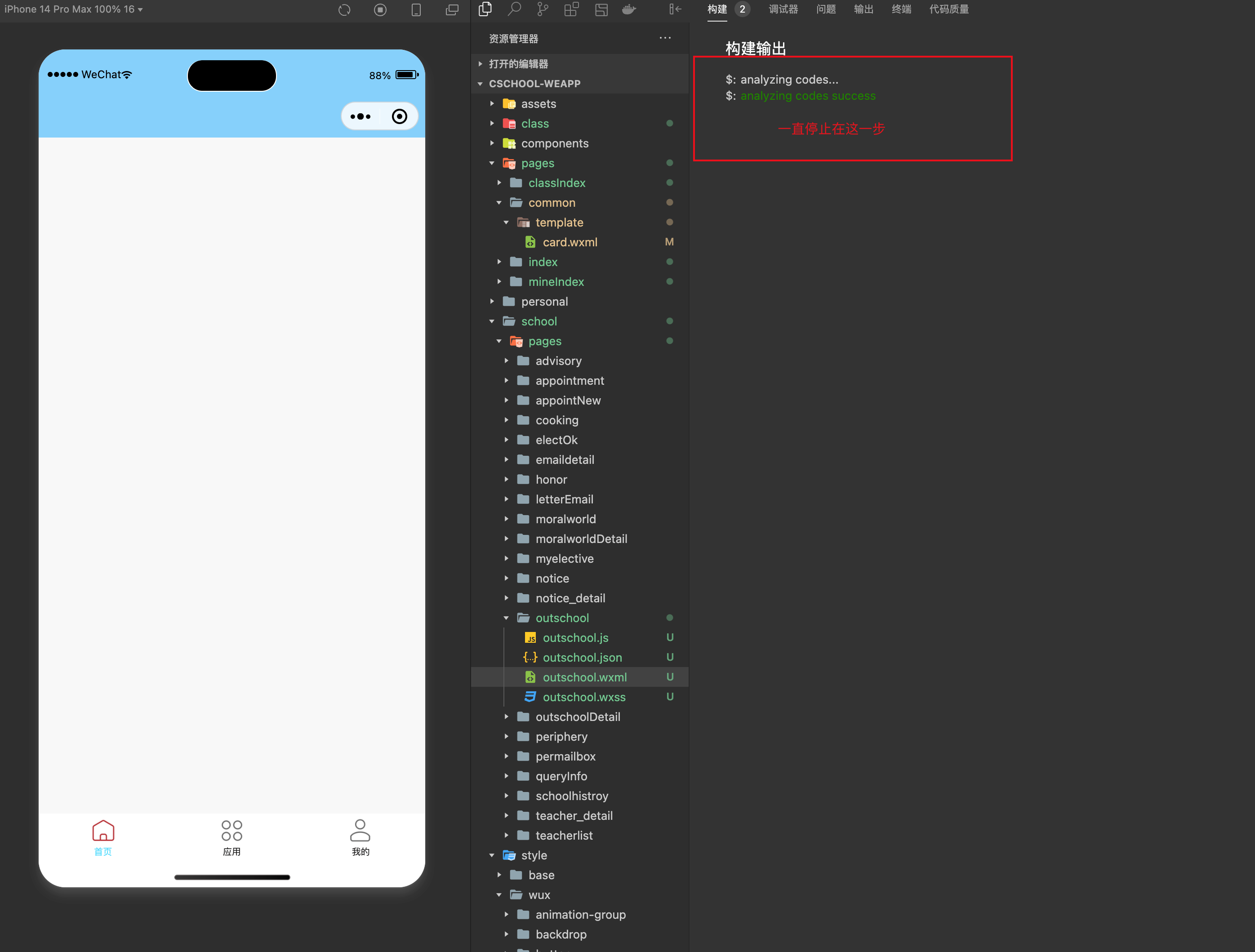
Task: Click the stop simulator icon
Action: [380, 9]
